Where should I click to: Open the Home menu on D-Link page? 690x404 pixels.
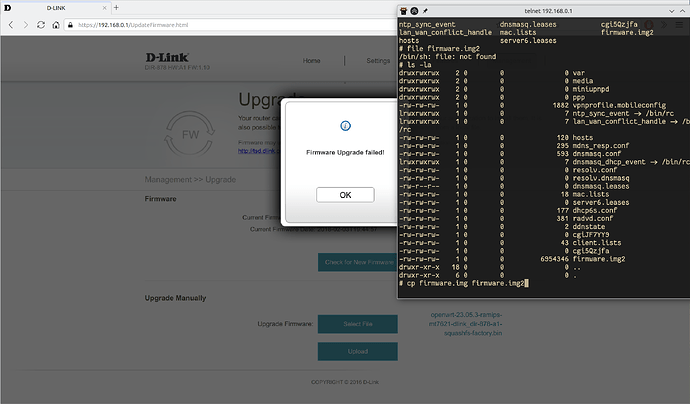[x=312, y=61]
